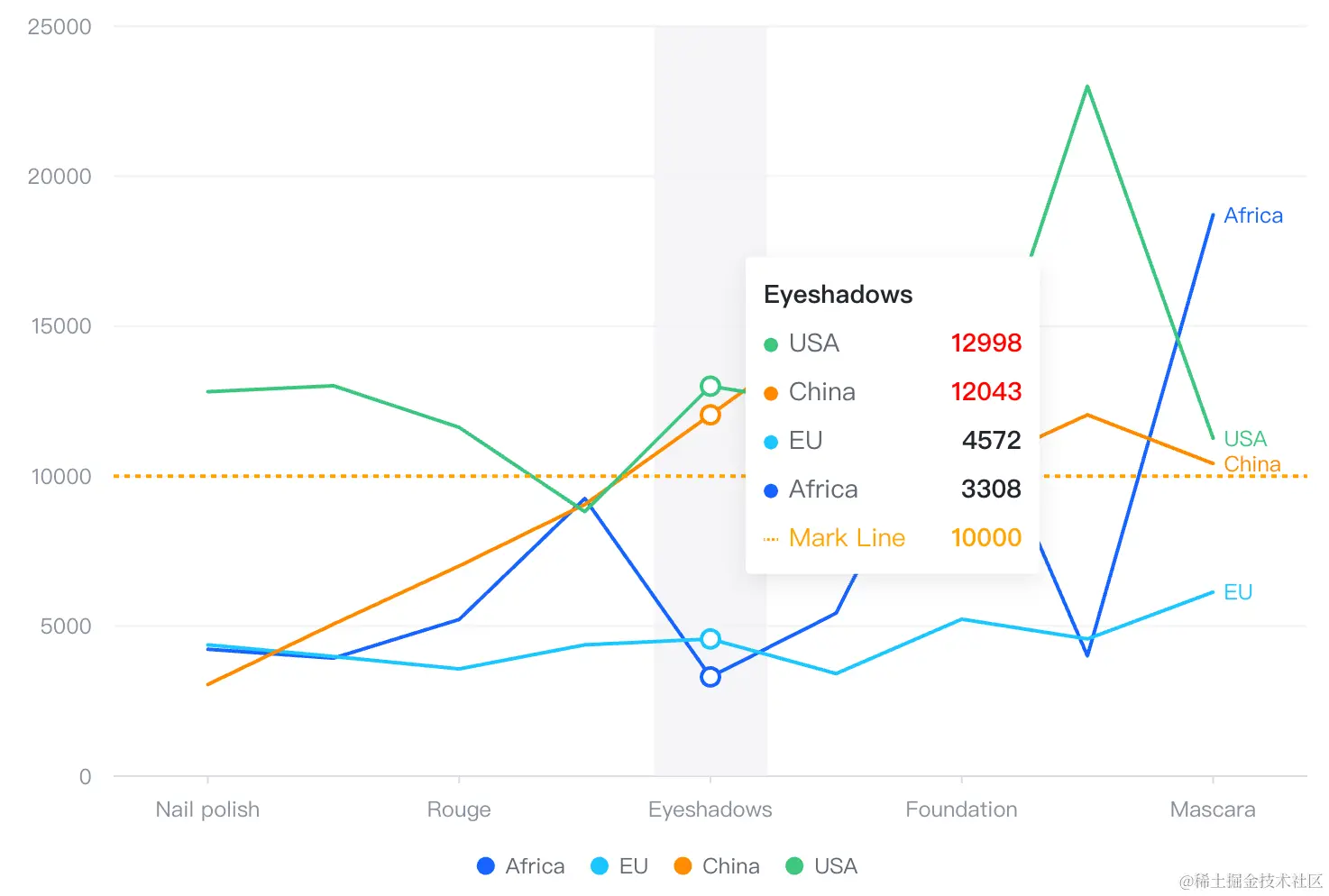Select the EU data point marker at Eyeshadows
Viewport: 1329px width, 896px height.
point(710,639)
